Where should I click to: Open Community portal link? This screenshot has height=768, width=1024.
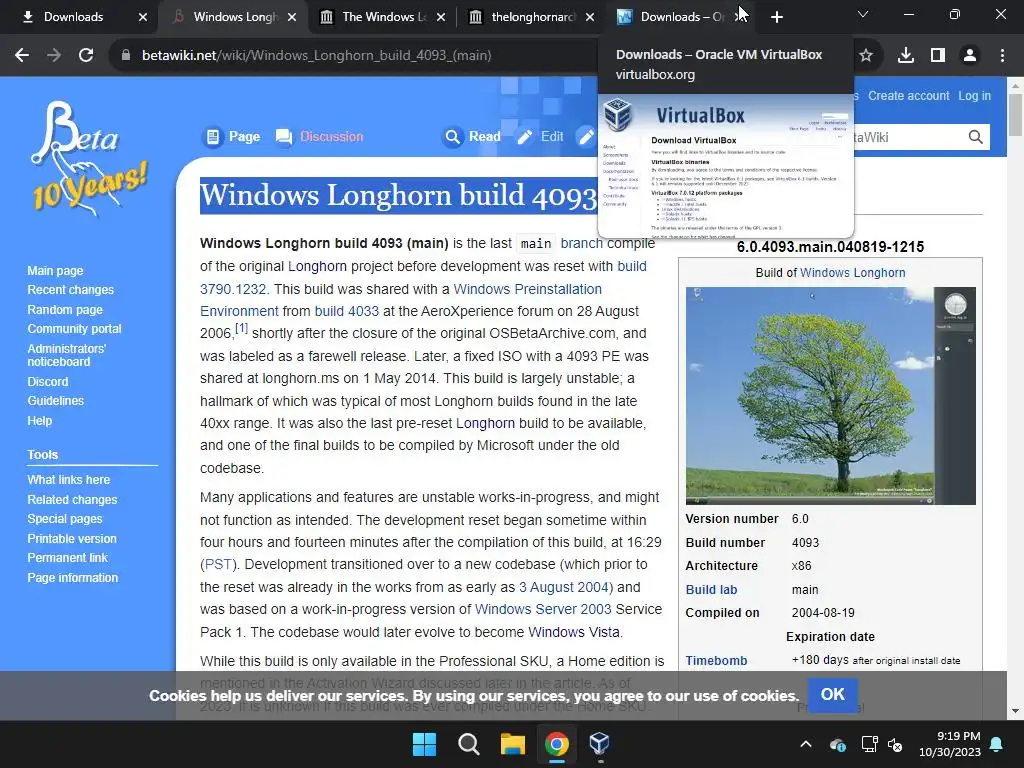point(74,328)
